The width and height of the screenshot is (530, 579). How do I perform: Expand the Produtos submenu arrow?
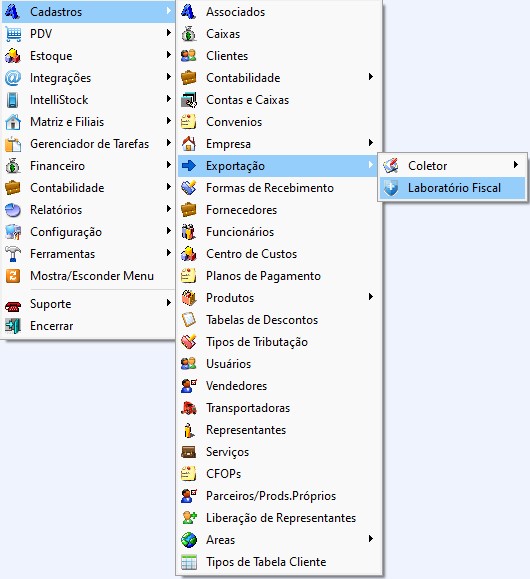pyautogui.click(x=371, y=297)
